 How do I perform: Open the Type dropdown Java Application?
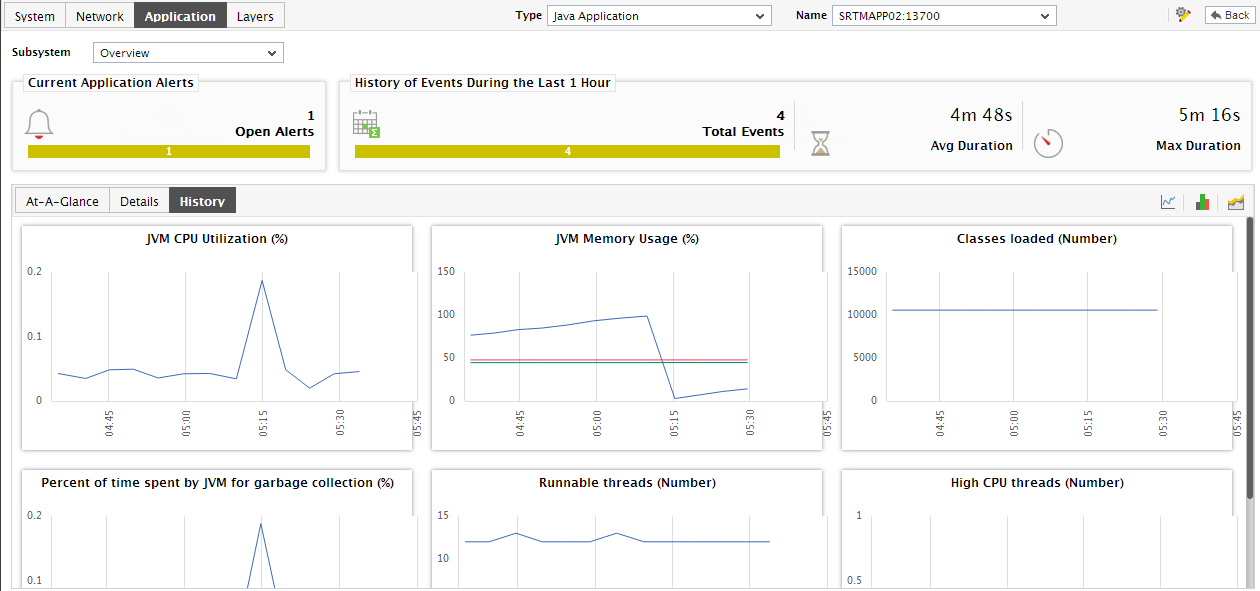tap(659, 16)
